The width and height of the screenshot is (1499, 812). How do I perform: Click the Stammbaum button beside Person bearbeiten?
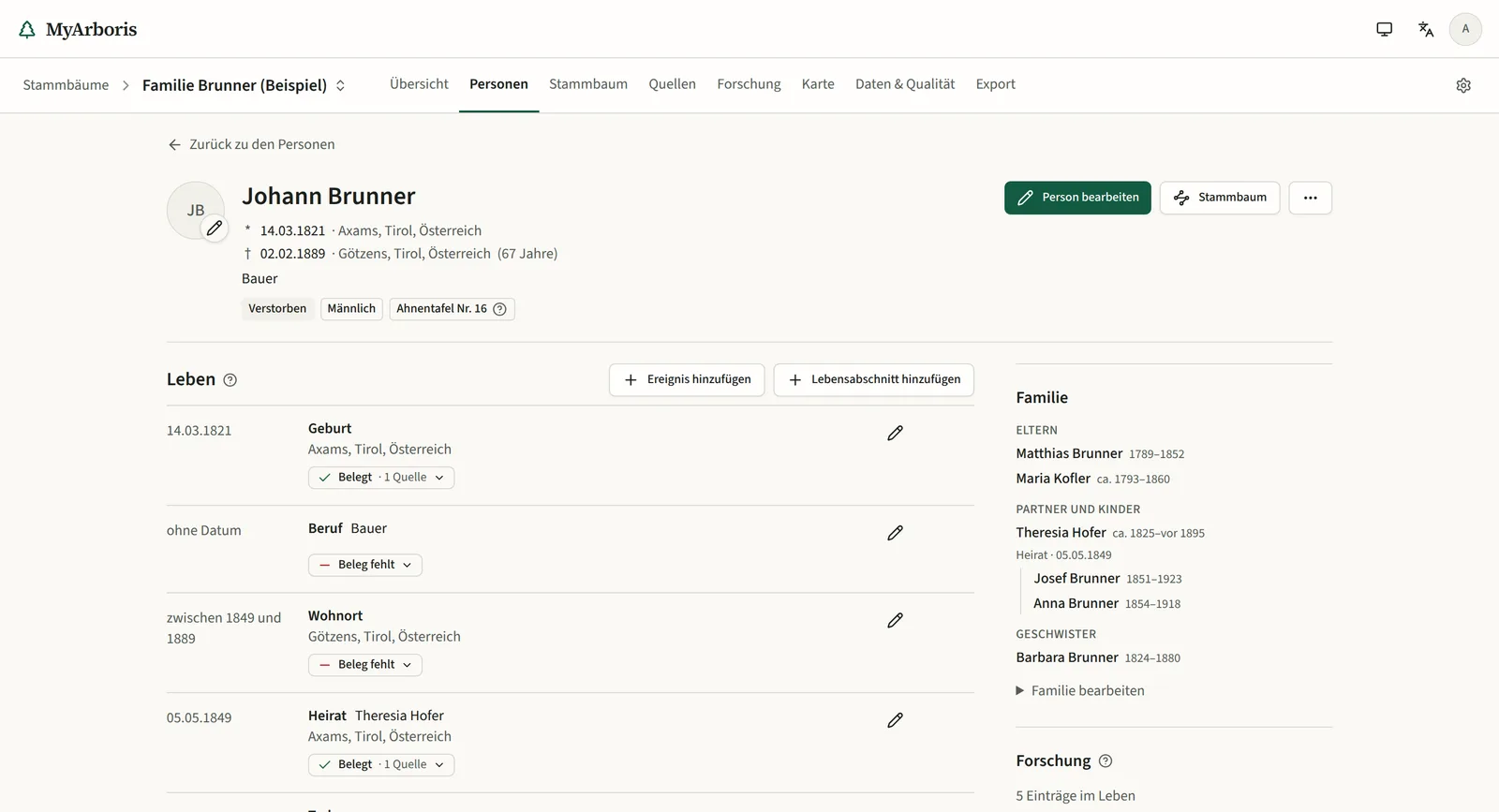tap(1220, 198)
